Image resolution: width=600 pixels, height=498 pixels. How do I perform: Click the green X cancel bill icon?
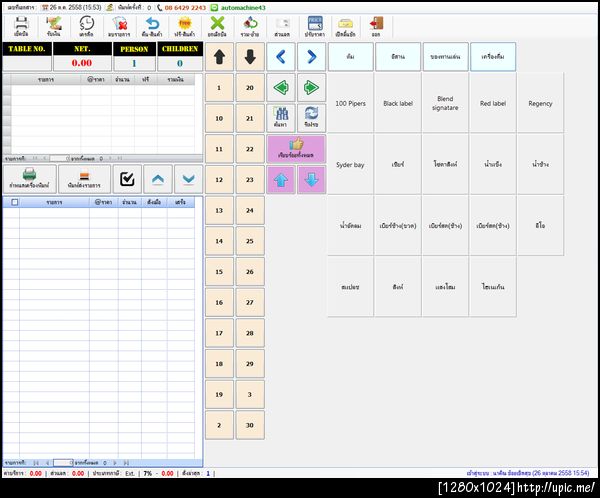[x=217, y=26]
